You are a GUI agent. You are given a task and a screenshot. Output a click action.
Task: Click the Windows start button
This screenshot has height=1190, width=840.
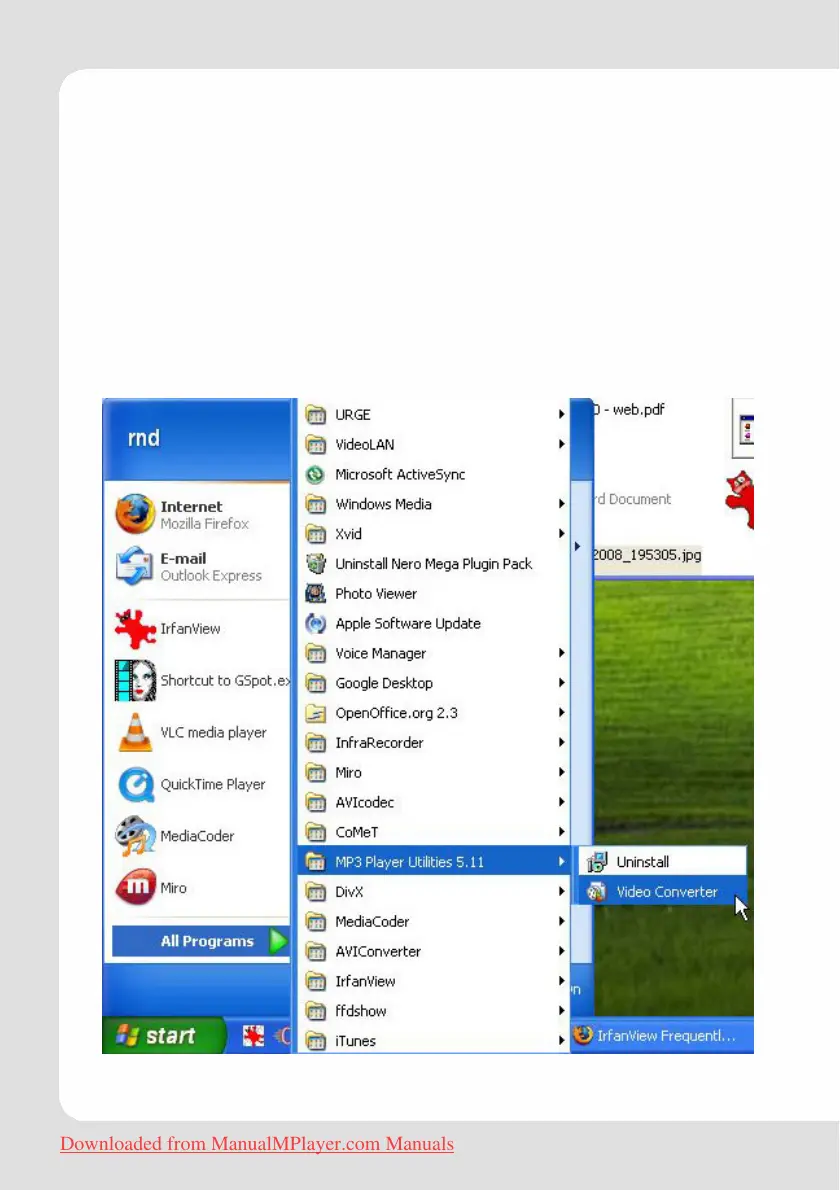pyautogui.click(x=163, y=1035)
